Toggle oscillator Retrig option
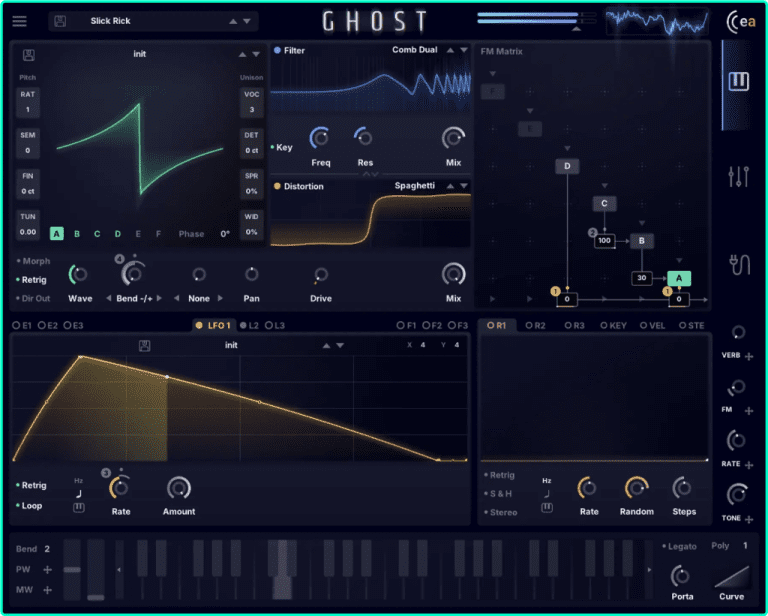This screenshot has height=616, width=768. [x=31, y=280]
